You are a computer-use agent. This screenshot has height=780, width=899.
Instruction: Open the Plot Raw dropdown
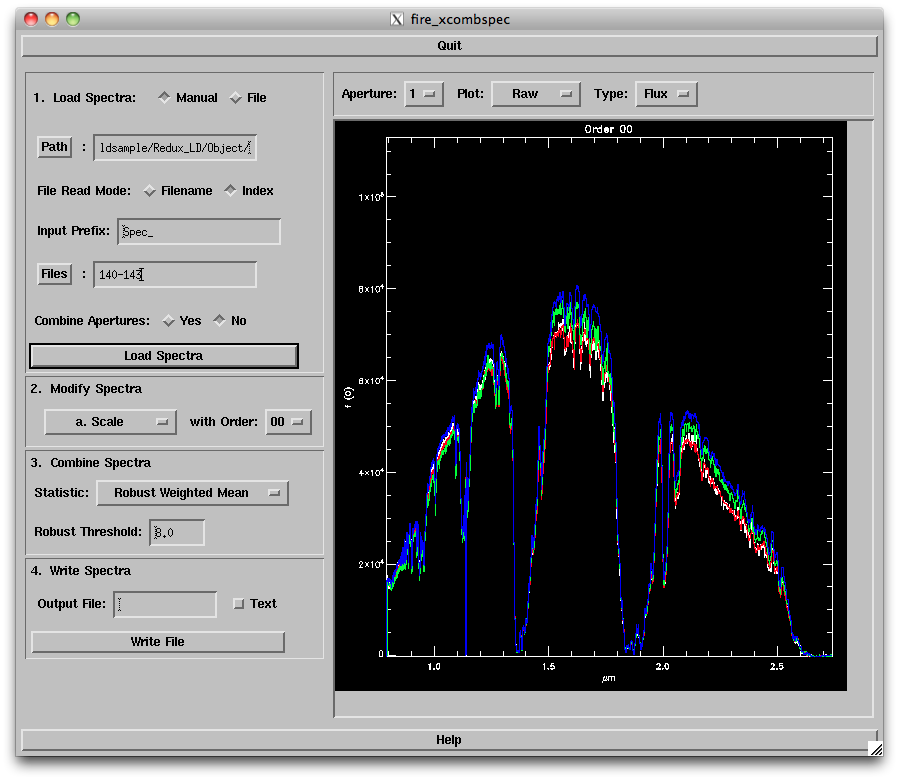click(536, 94)
